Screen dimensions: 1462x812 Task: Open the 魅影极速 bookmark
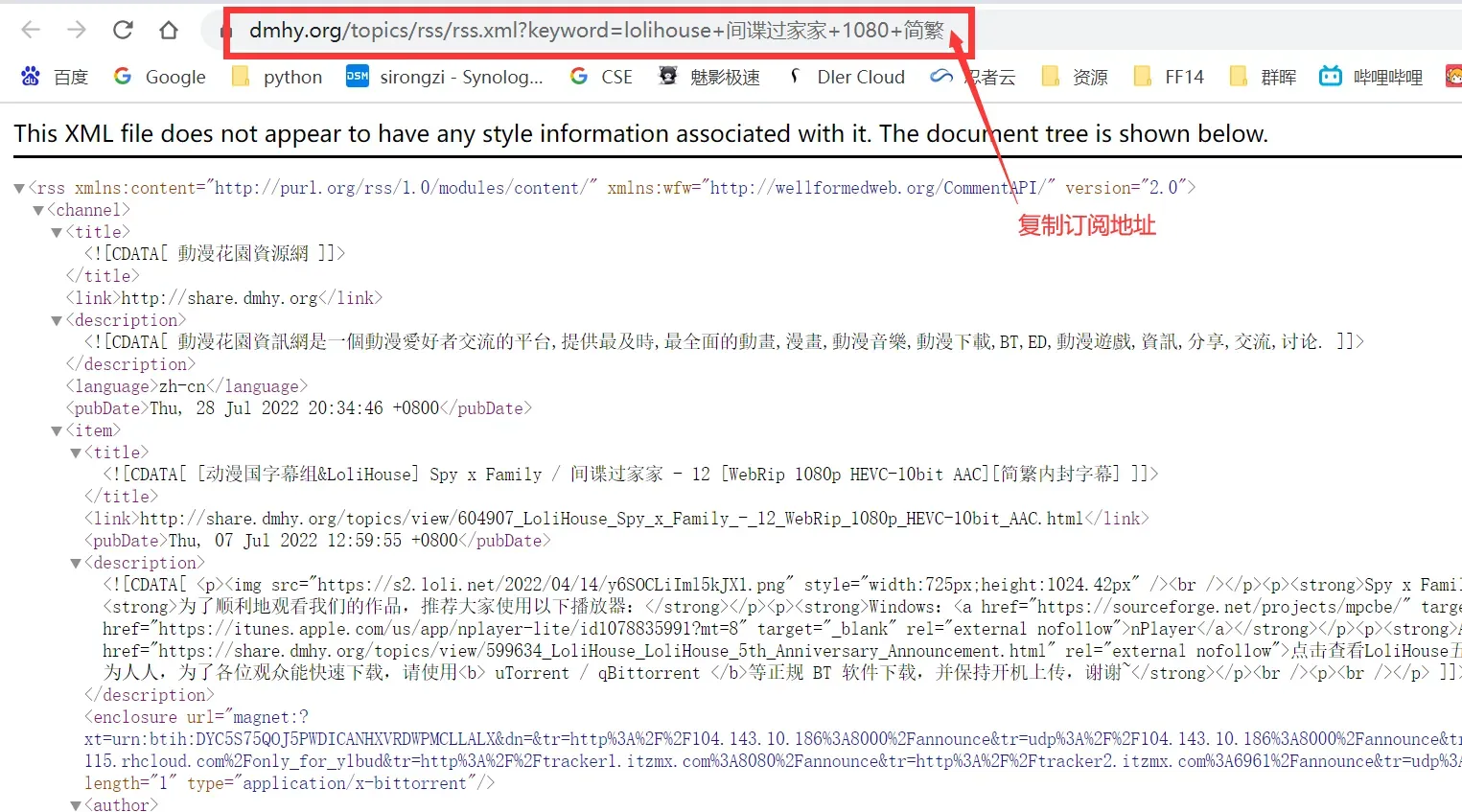point(709,77)
